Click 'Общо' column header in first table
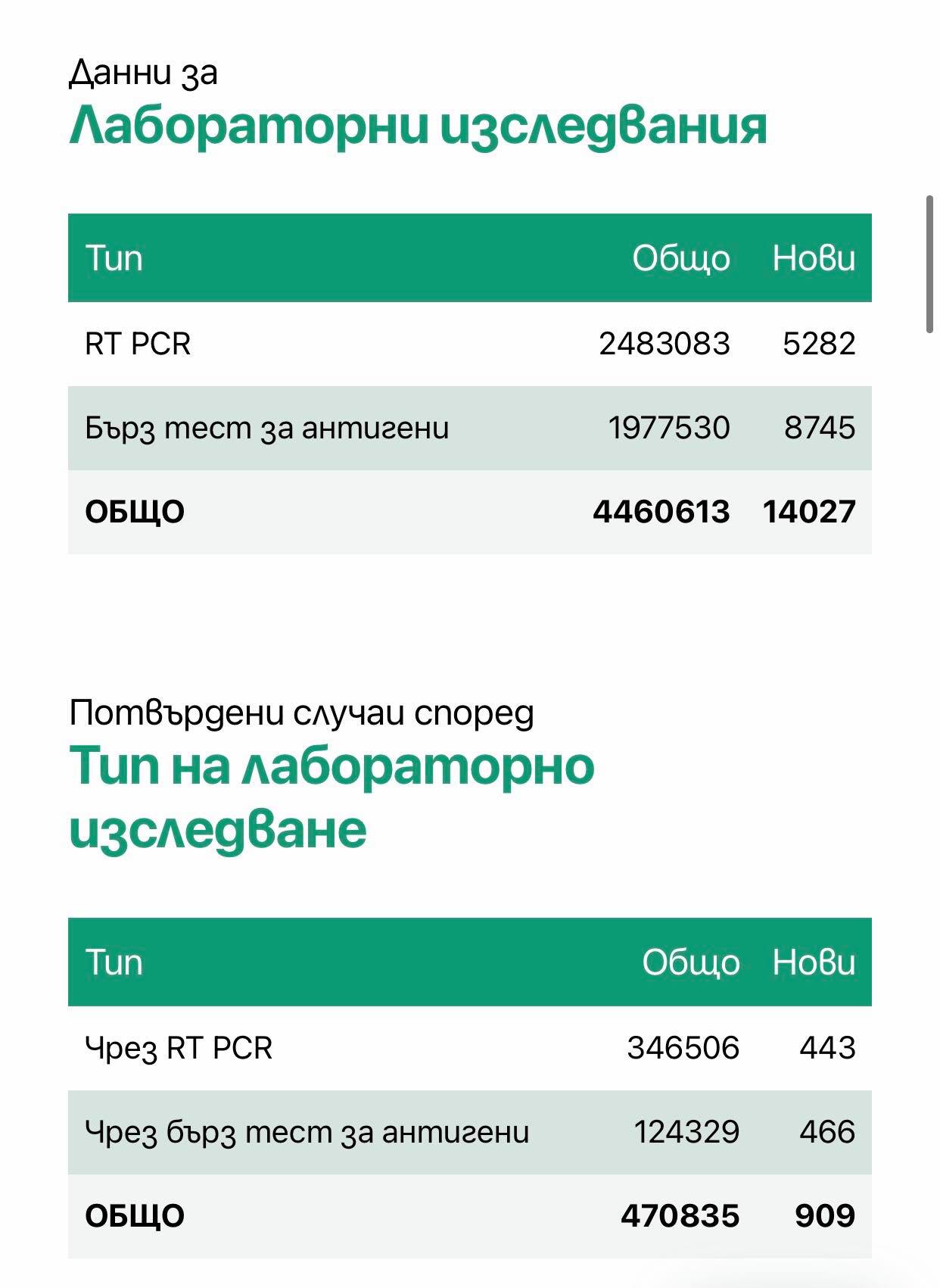Screen dimensions: 940x1288 pyautogui.click(x=680, y=260)
